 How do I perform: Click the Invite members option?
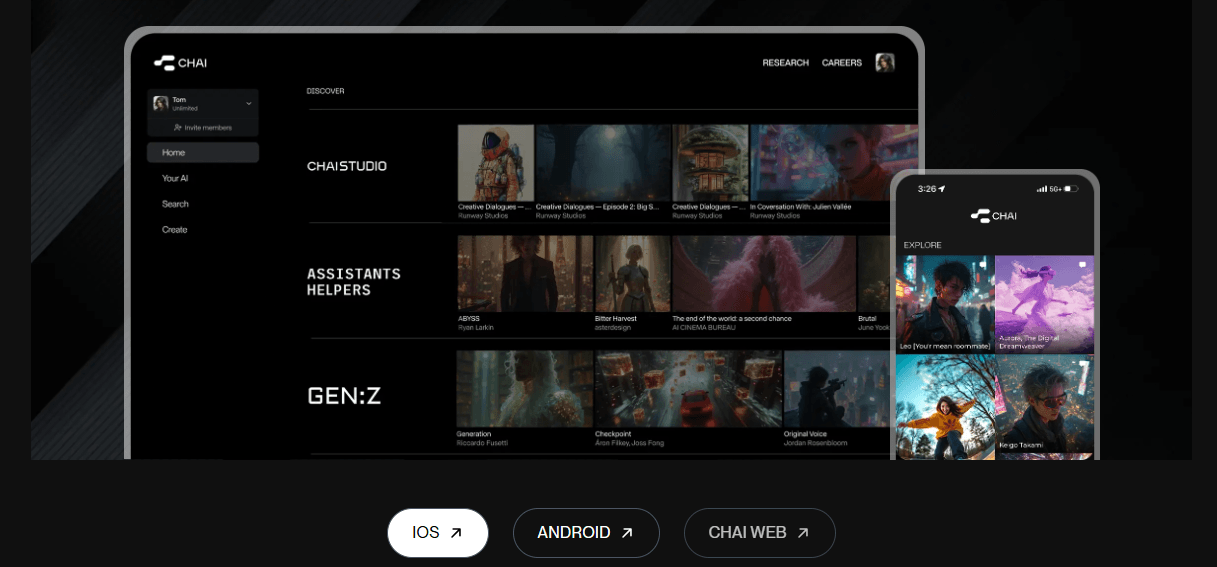click(203, 128)
